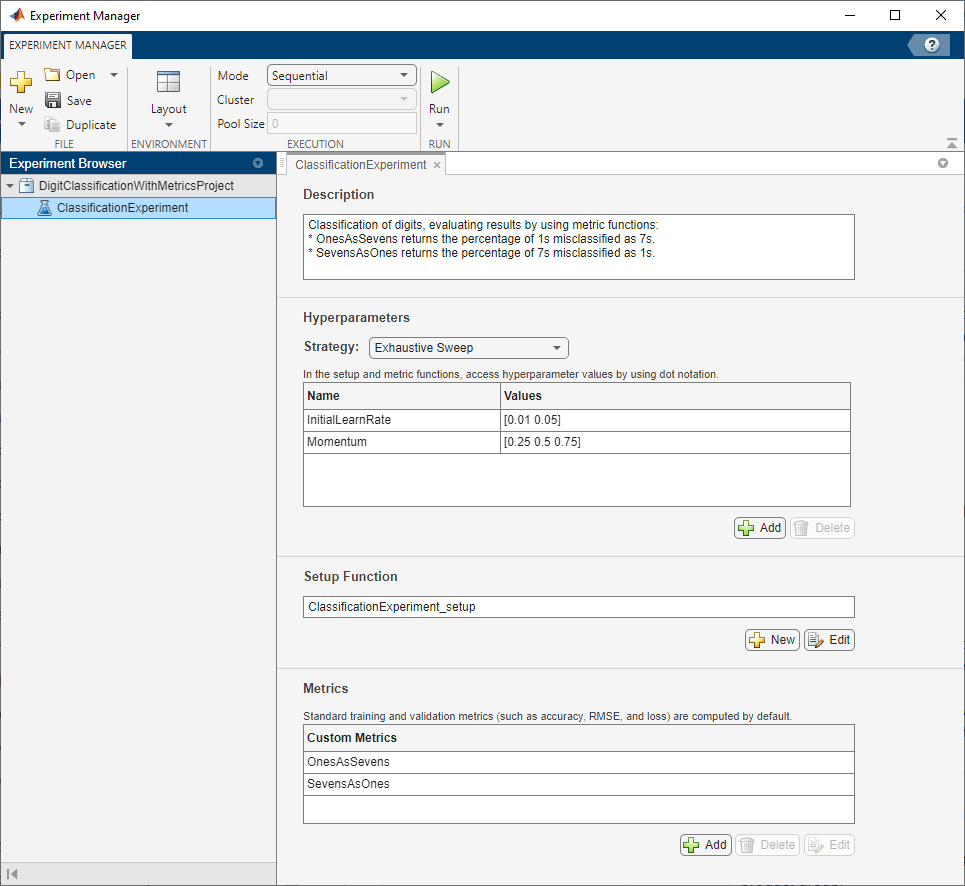This screenshot has width=965, height=886.
Task: Close the ClassificationExperiment tab
Action: point(437,165)
